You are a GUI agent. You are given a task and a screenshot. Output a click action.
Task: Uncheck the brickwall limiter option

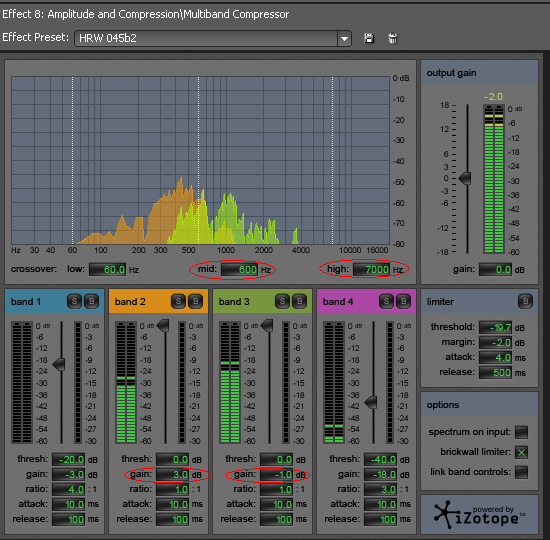coord(521,452)
